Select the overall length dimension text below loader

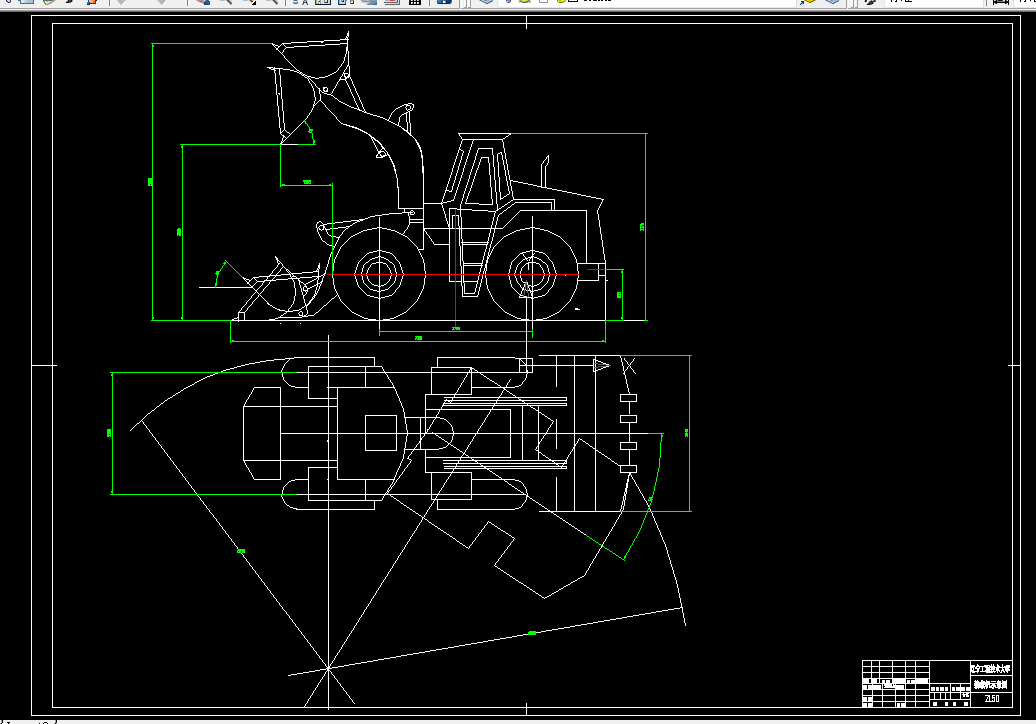[418, 338]
